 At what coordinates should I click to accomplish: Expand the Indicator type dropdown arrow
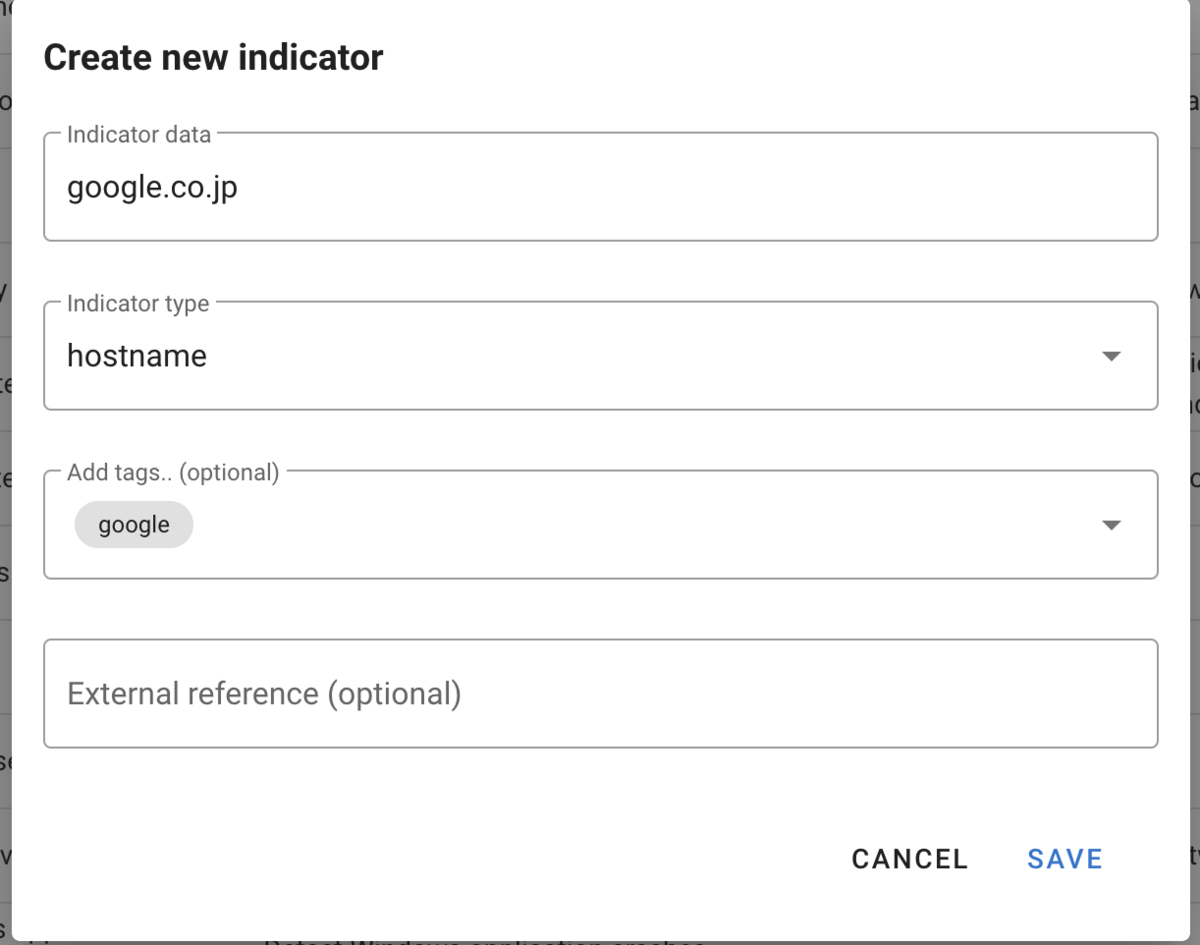[x=1110, y=356]
